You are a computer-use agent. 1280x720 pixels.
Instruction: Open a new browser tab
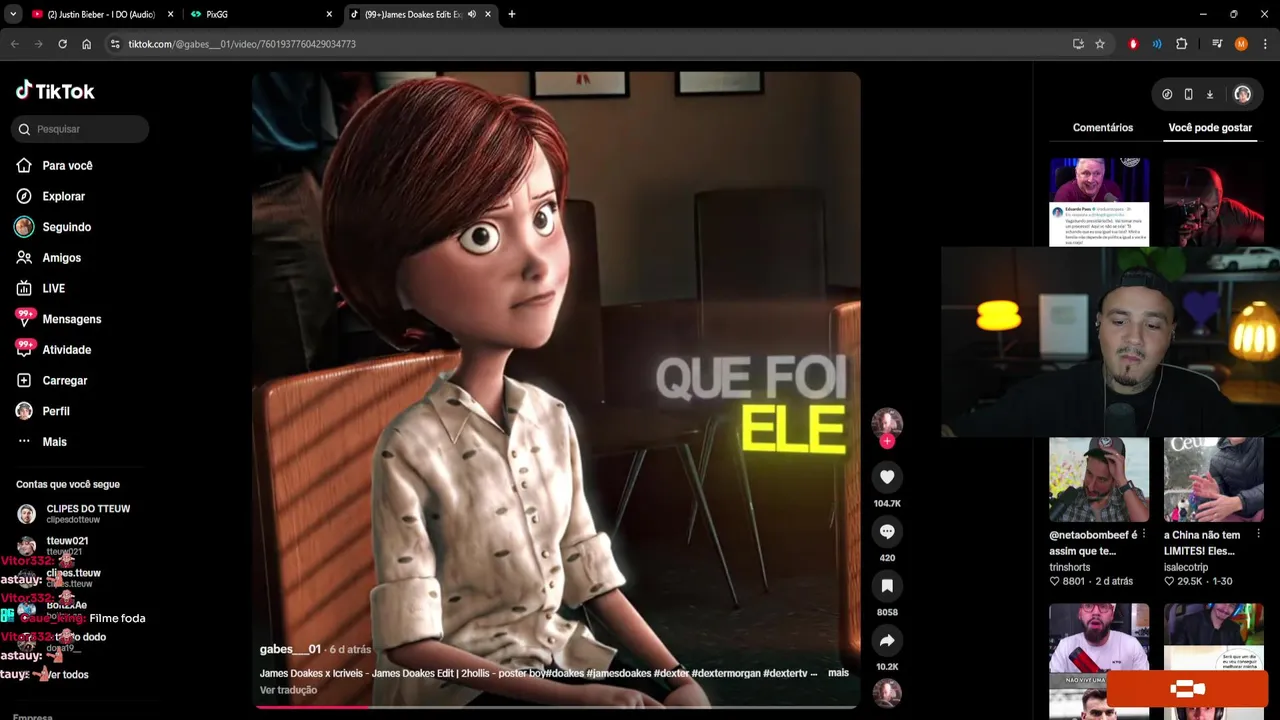tap(512, 14)
